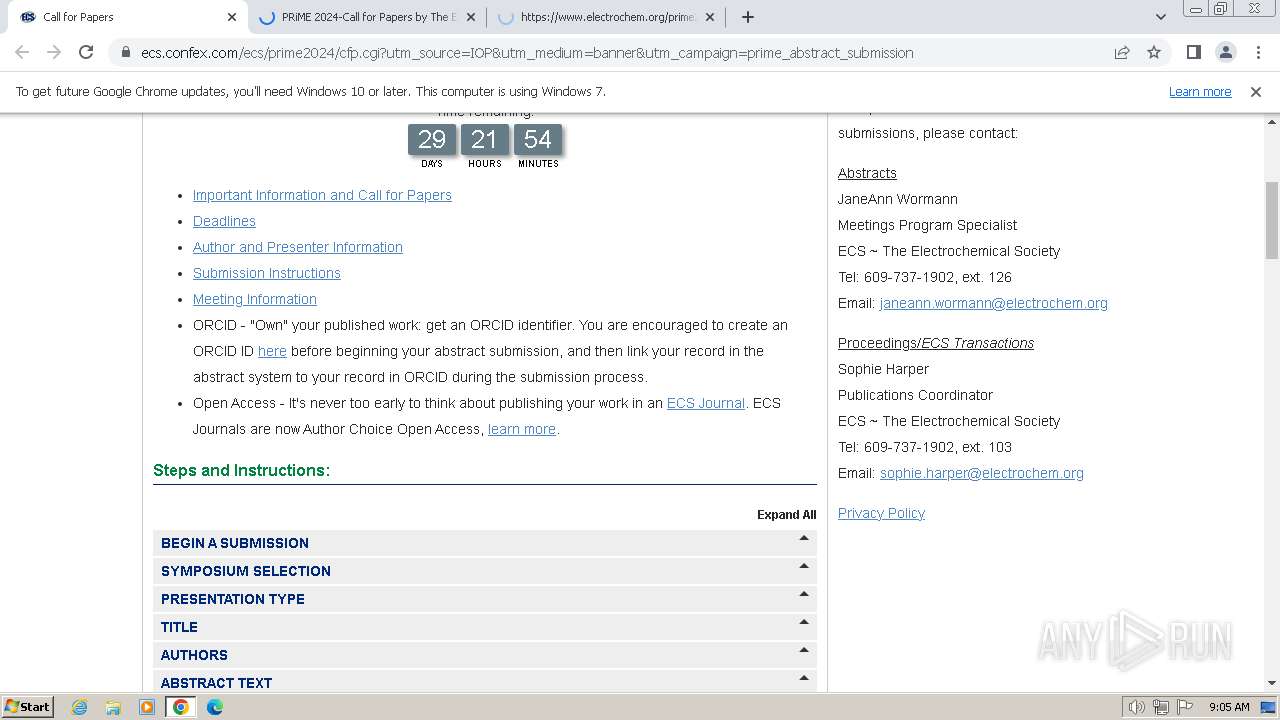Open Microsoft Edge from taskbar
The height and width of the screenshot is (720, 1280).
point(215,707)
